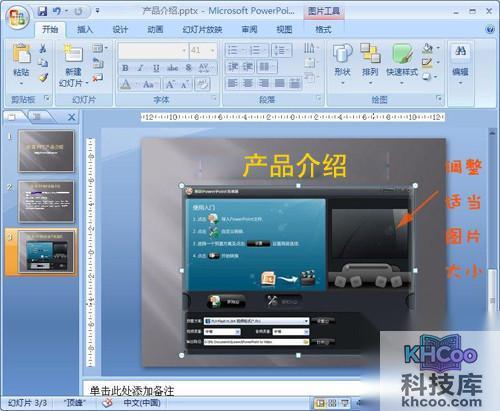
Task: Click the font name combo box
Action: point(153,51)
